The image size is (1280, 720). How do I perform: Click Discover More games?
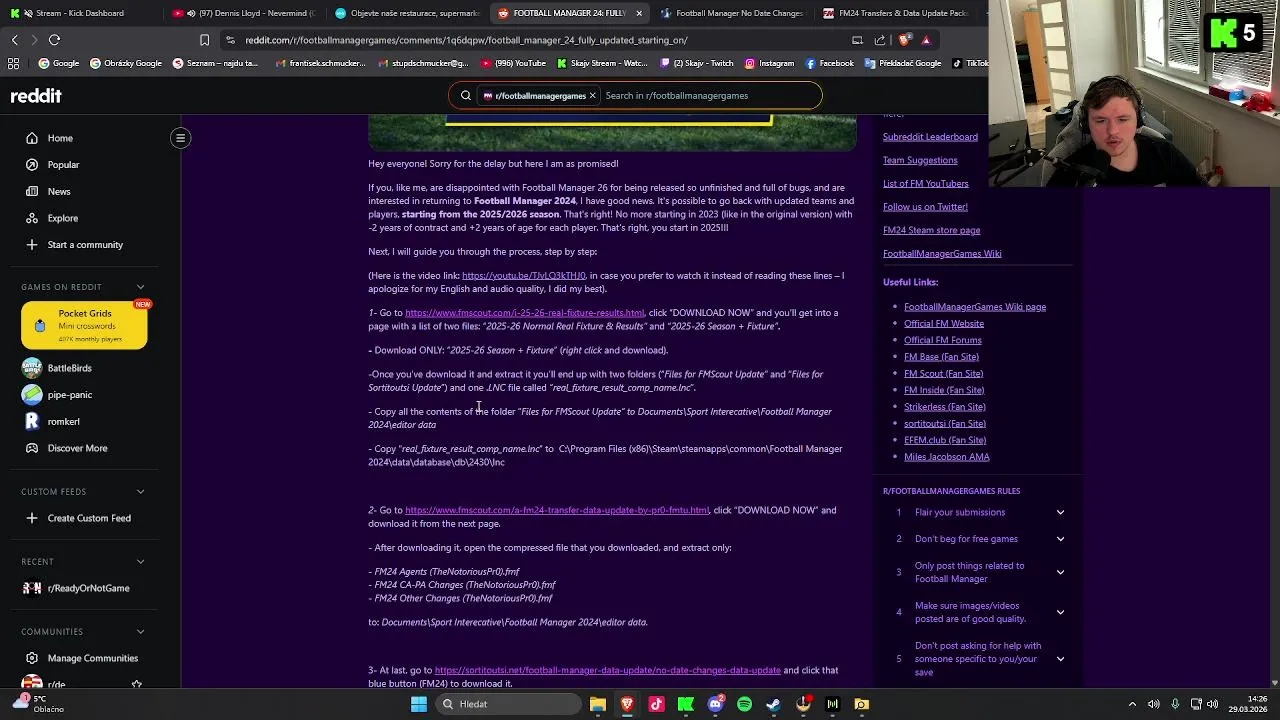77,448
